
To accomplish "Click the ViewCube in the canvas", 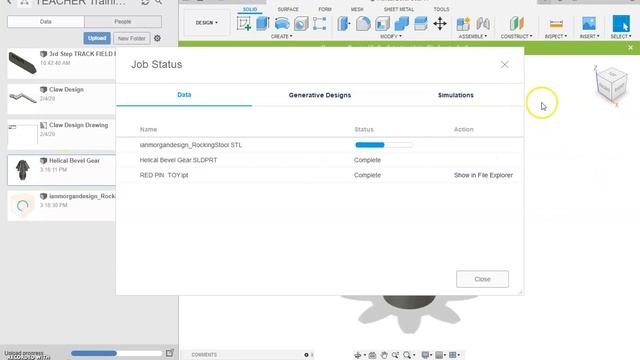I will 611,85.
